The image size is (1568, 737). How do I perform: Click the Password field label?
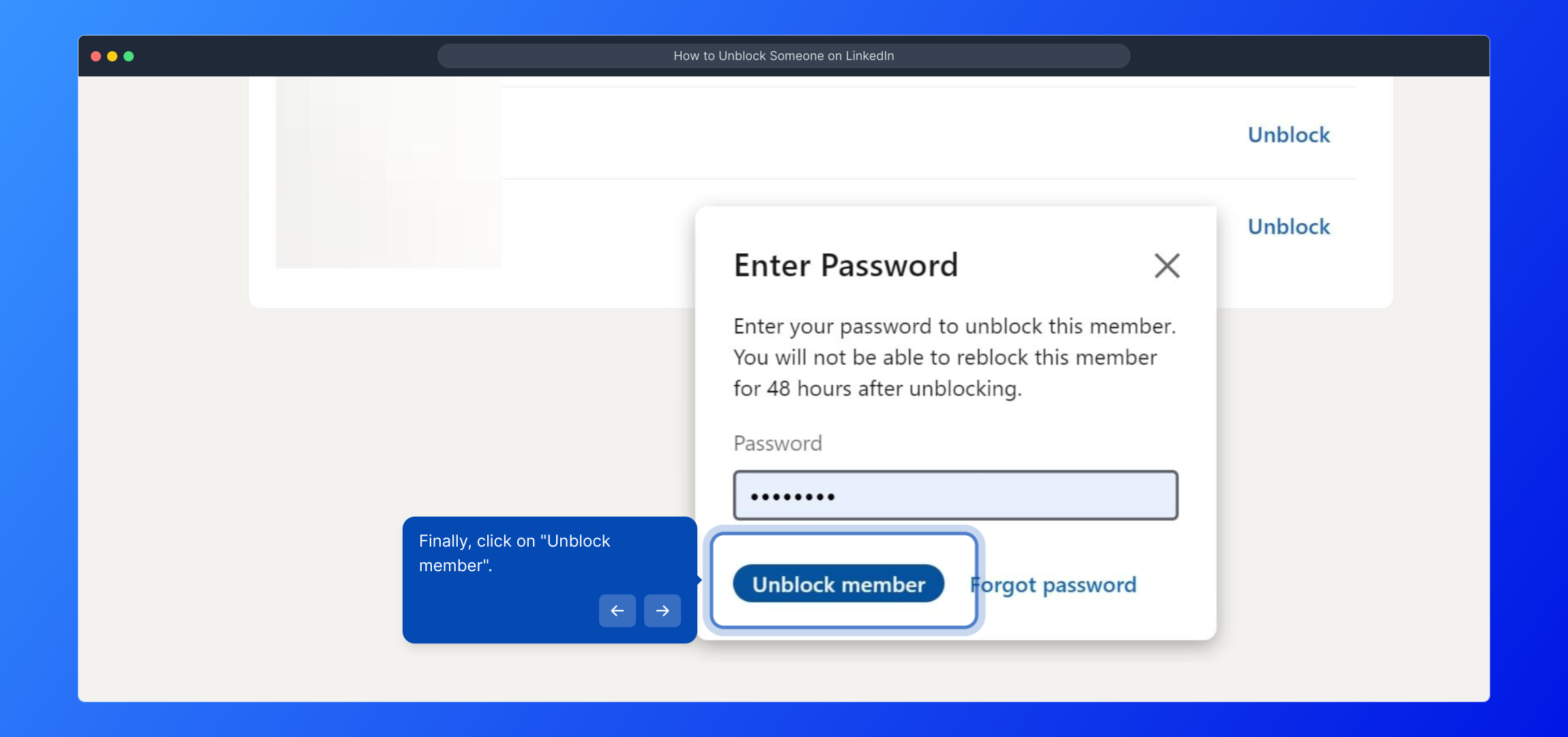point(777,444)
